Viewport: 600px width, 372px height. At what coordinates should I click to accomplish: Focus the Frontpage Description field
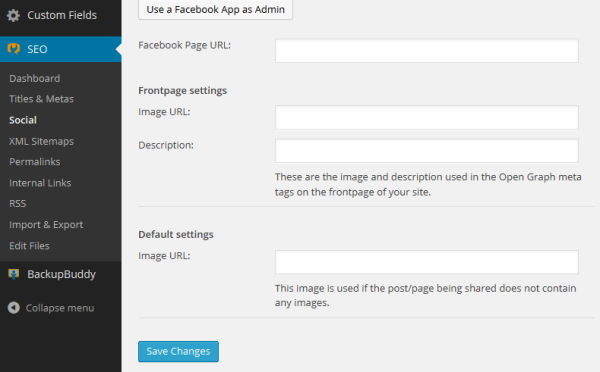click(427, 151)
